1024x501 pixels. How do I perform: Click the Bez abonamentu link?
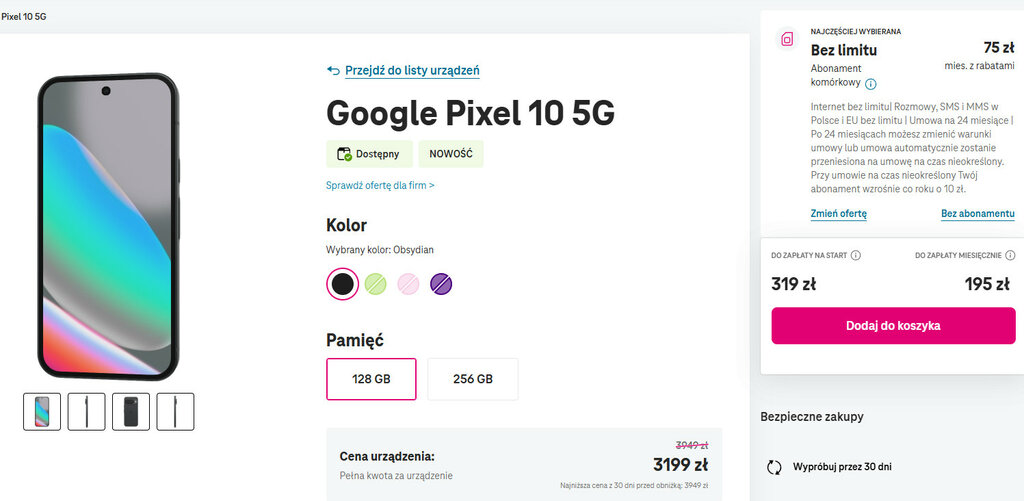point(977,214)
